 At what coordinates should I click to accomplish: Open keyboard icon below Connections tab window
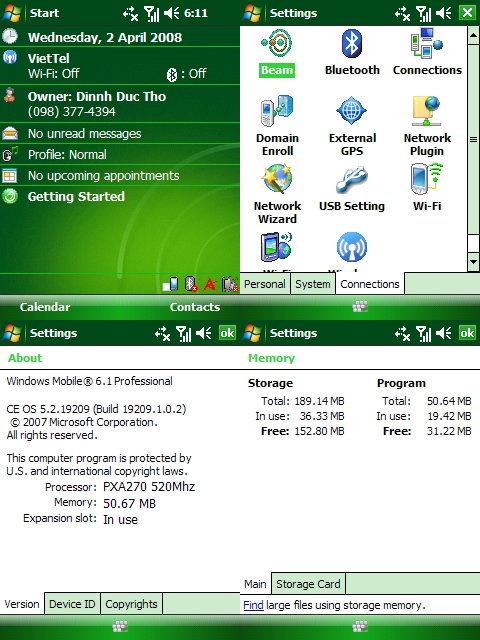pyautogui.click(x=360, y=307)
